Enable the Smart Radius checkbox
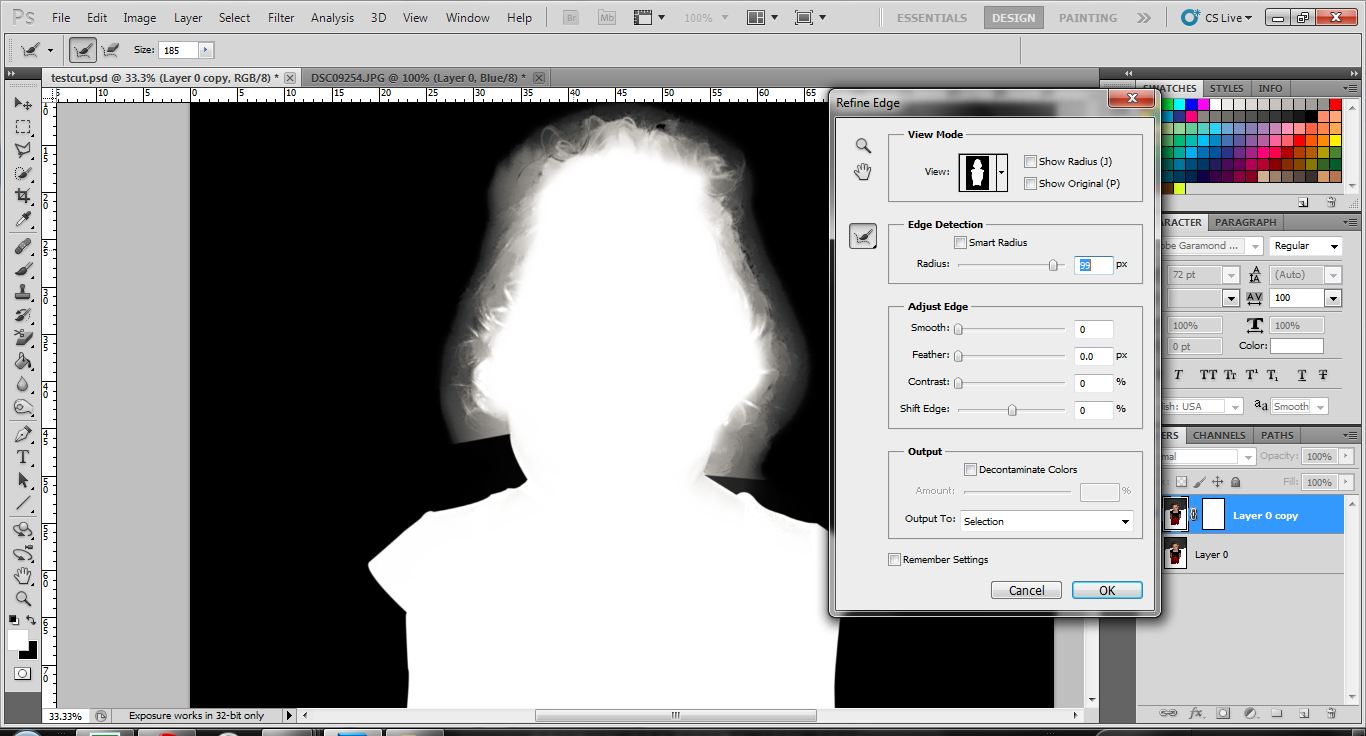The height and width of the screenshot is (736, 1366). pyautogui.click(x=960, y=242)
